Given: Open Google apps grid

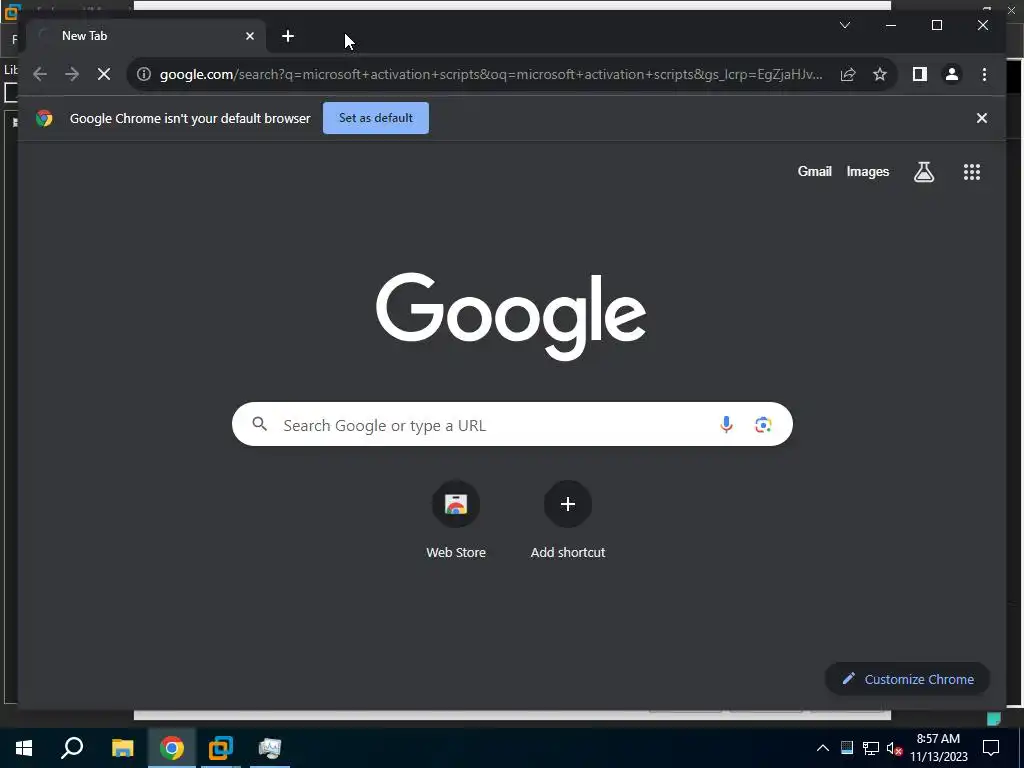Looking at the screenshot, I should [972, 172].
